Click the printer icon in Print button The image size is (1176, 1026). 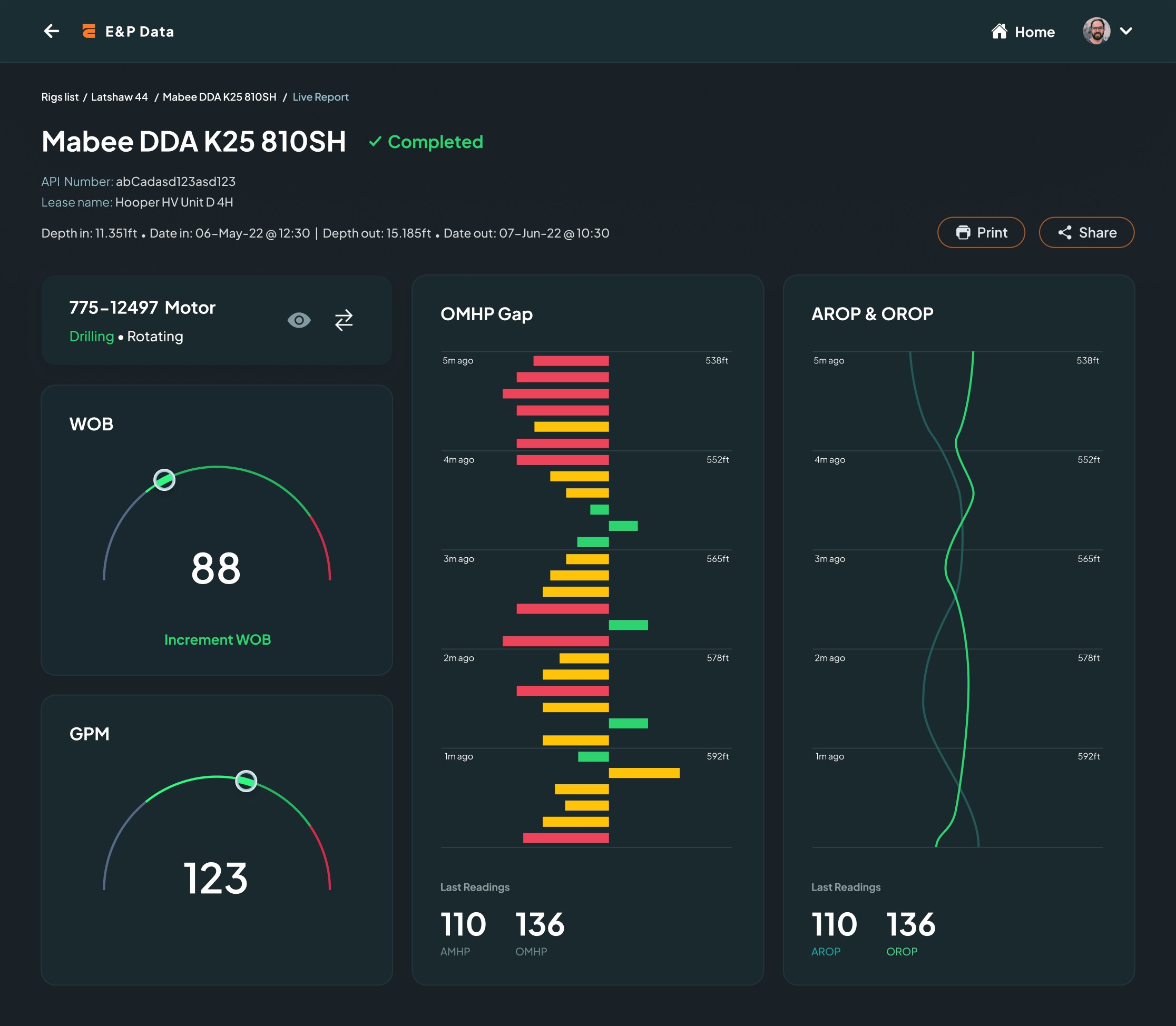pyautogui.click(x=963, y=232)
